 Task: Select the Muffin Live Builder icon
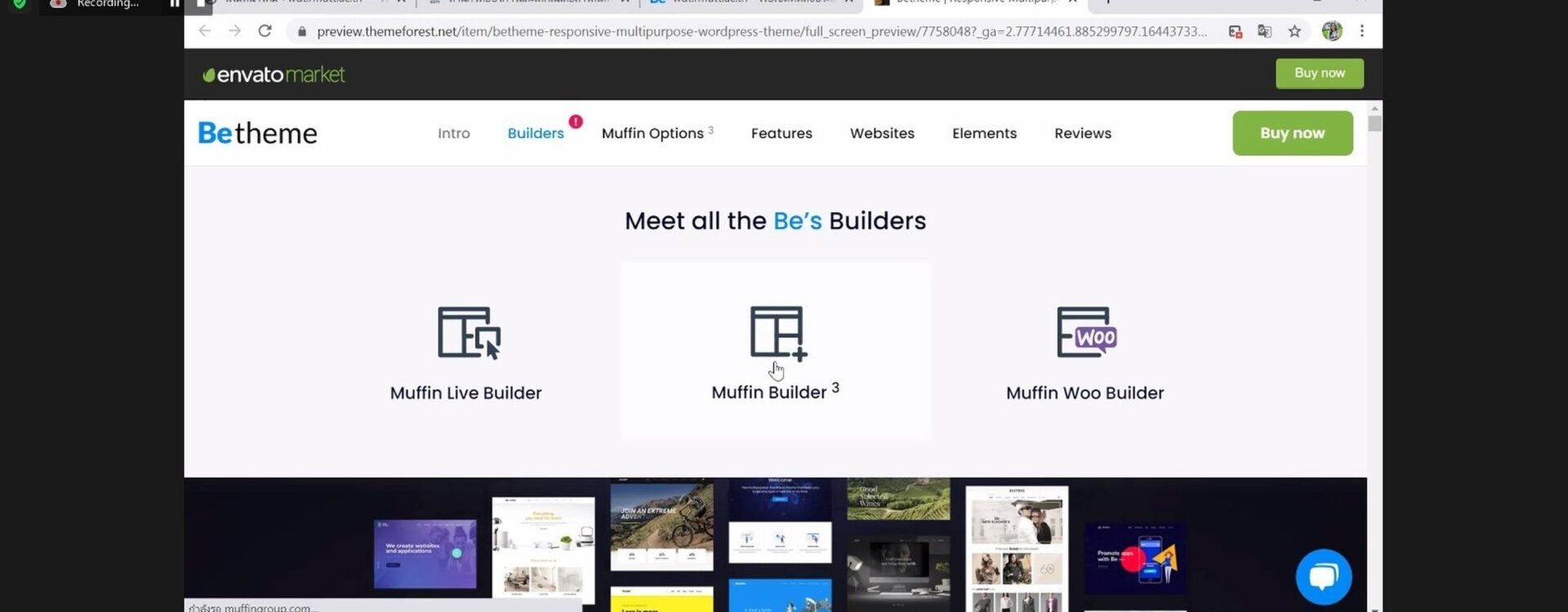[x=469, y=333]
